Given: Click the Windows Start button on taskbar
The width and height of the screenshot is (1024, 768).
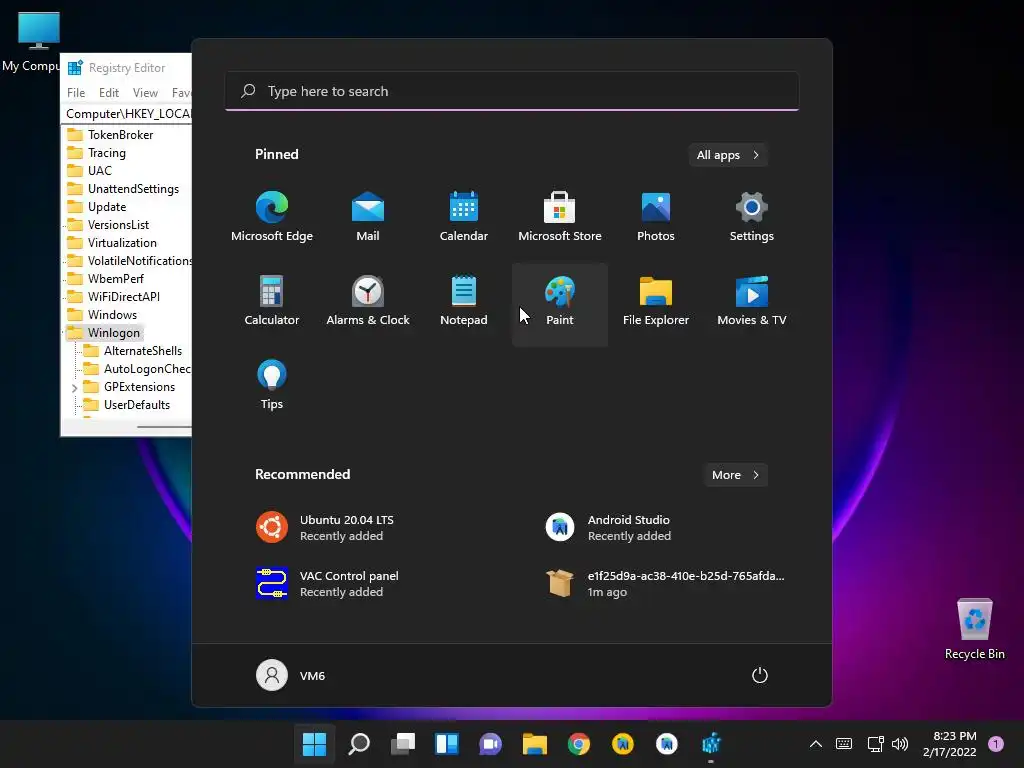Looking at the screenshot, I should [314, 744].
